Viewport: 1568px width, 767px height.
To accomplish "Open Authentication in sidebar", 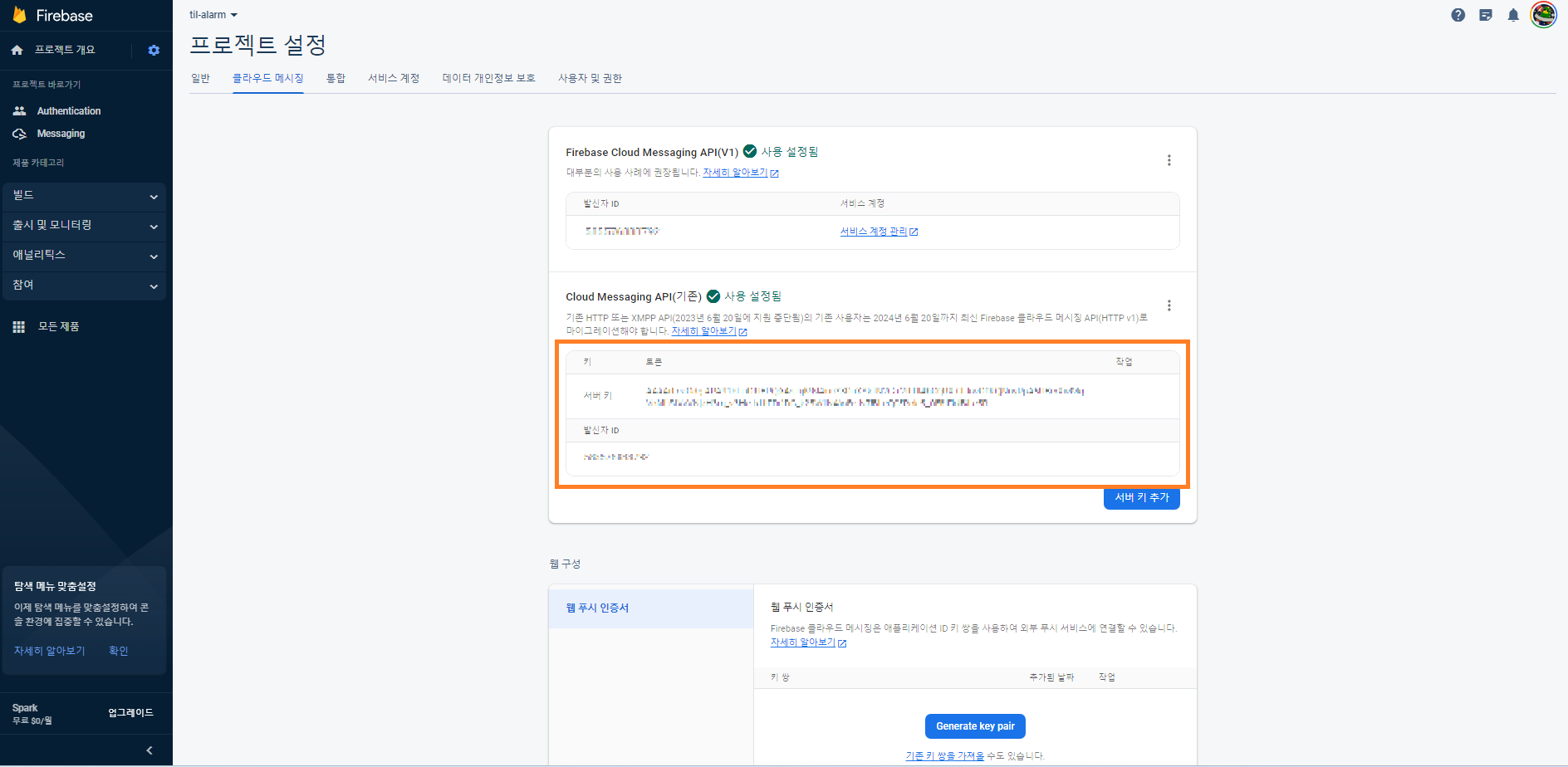I will pyautogui.click(x=69, y=110).
